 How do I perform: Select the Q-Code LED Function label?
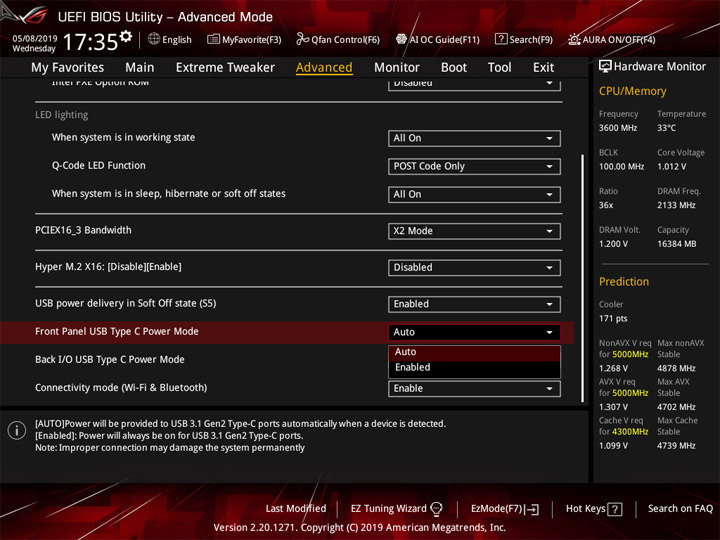point(98,166)
